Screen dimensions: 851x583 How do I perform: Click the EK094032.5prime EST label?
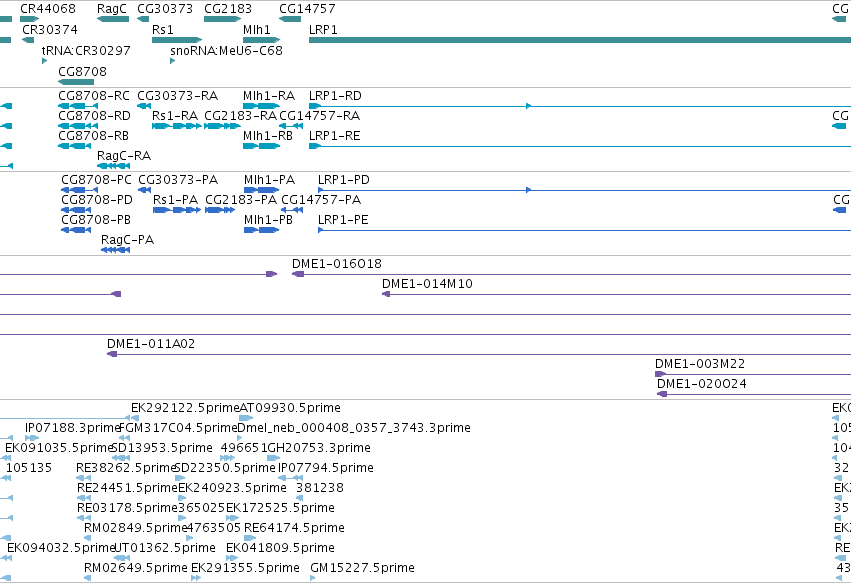coord(61,548)
